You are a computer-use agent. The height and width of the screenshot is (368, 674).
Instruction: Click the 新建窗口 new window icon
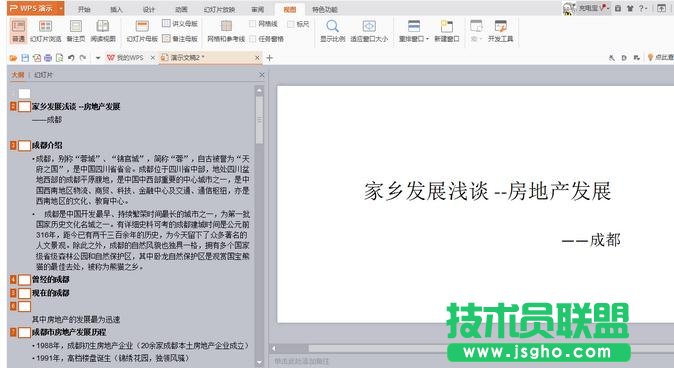[x=447, y=26]
